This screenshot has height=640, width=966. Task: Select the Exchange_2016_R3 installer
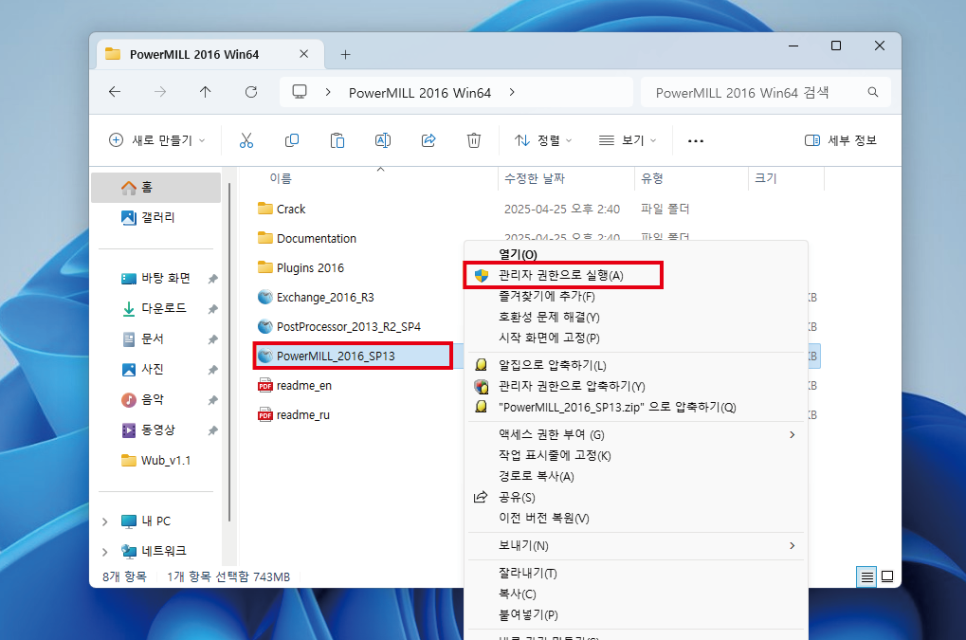tap(316, 298)
